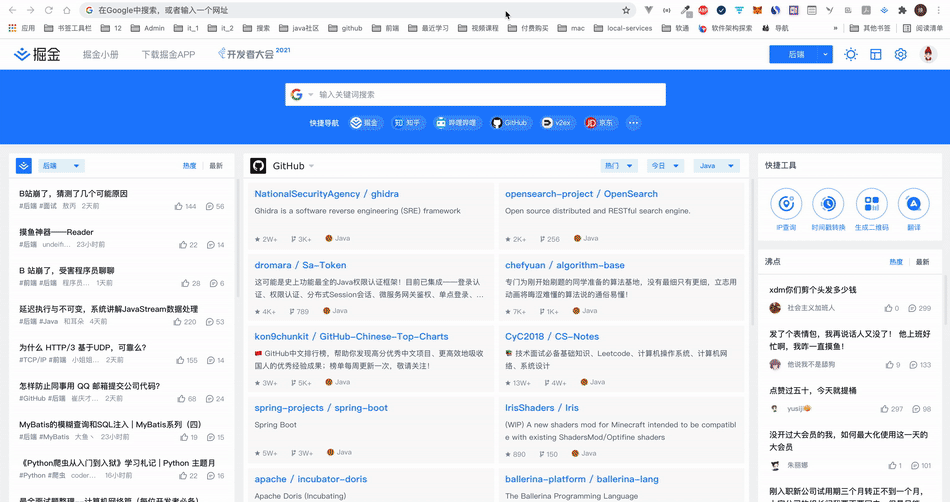950x502 pixels.
Task: Show hidden bookmarks with the » chevron
Action: 835,28
